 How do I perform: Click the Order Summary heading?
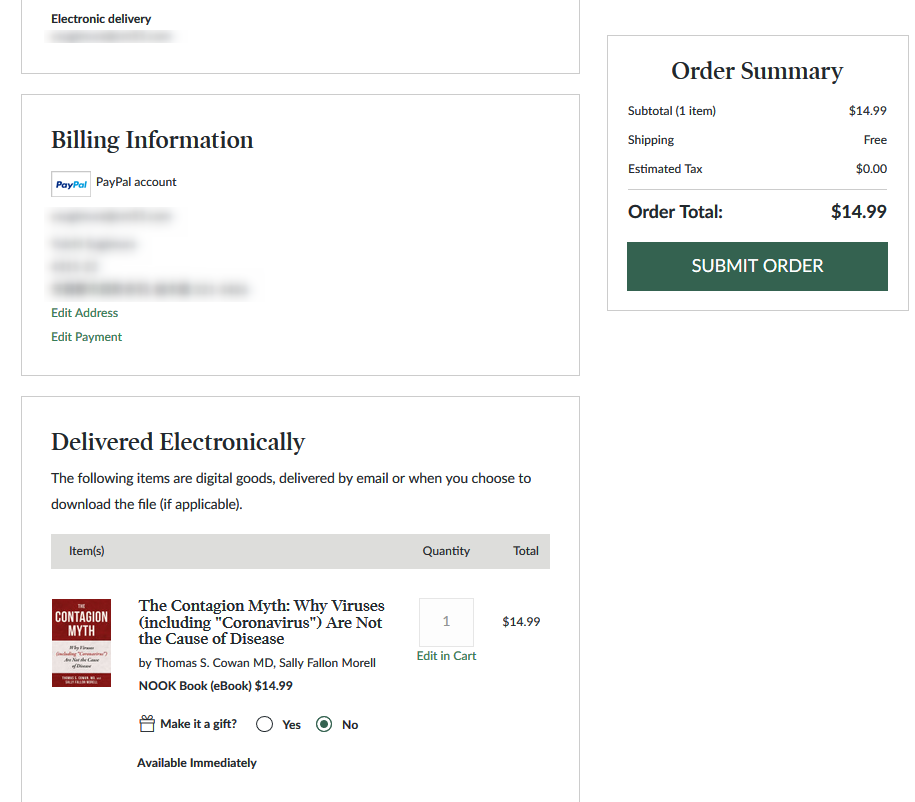tap(757, 71)
